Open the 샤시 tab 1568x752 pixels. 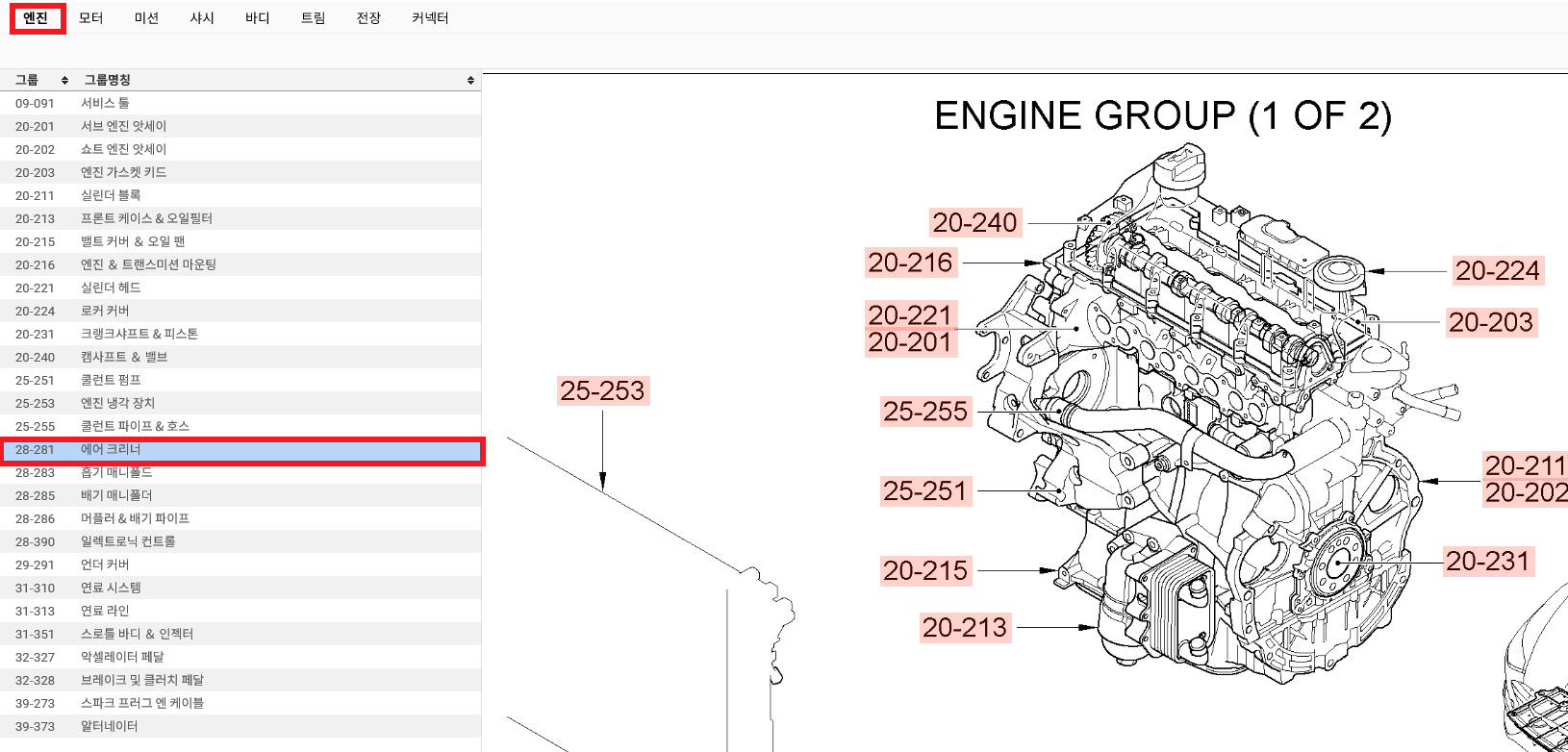point(202,18)
